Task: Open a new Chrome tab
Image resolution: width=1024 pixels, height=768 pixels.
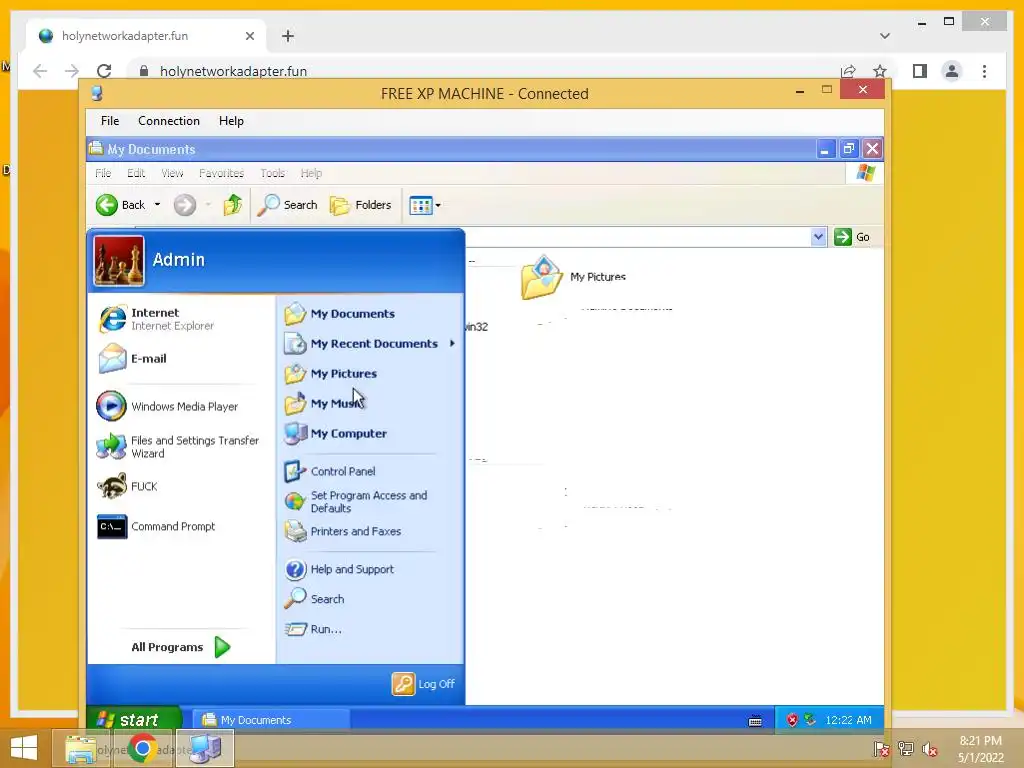Action: pyautogui.click(x=288, y=36)
